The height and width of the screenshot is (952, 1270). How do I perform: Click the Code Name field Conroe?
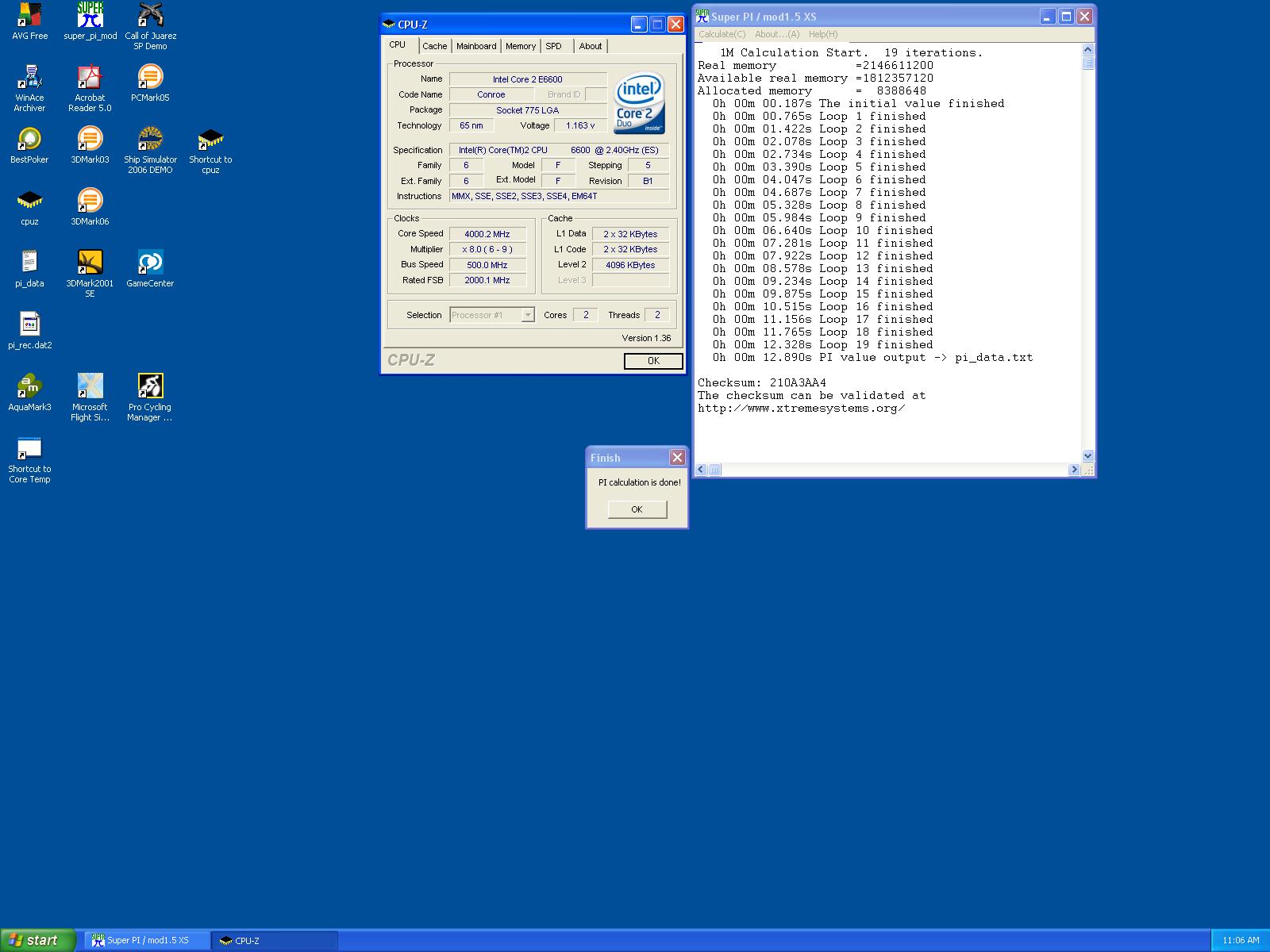pos(491,94)
